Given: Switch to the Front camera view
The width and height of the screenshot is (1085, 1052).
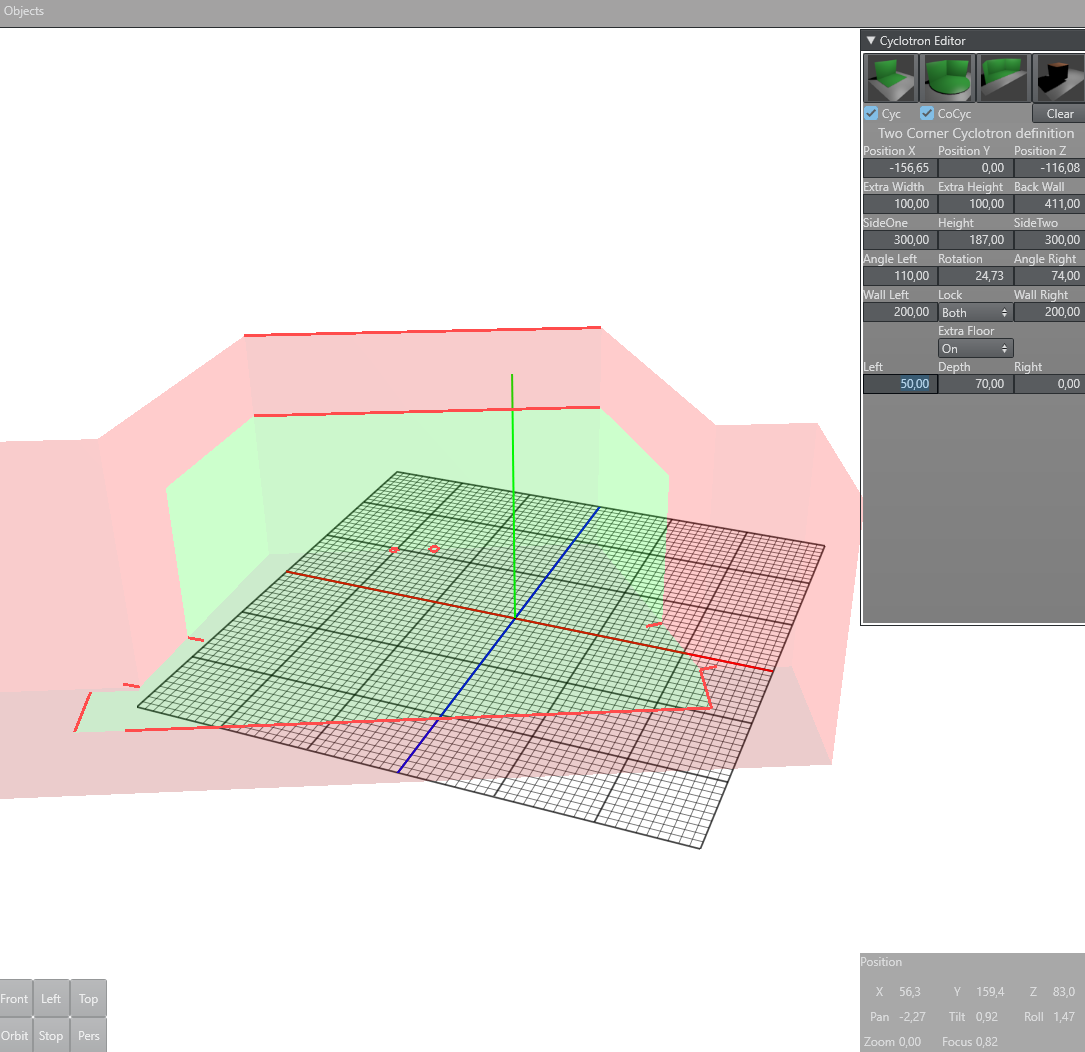Looking at the screenshot, I should click(15, 998).
